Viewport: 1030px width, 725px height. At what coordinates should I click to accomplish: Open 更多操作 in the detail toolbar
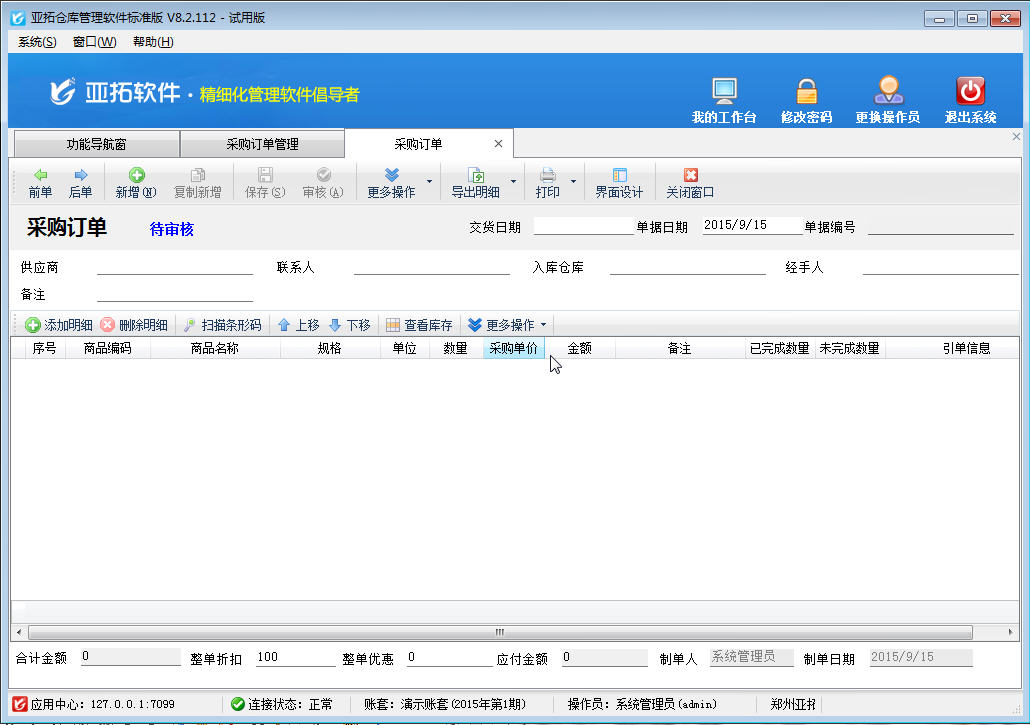tap(506, 325)
